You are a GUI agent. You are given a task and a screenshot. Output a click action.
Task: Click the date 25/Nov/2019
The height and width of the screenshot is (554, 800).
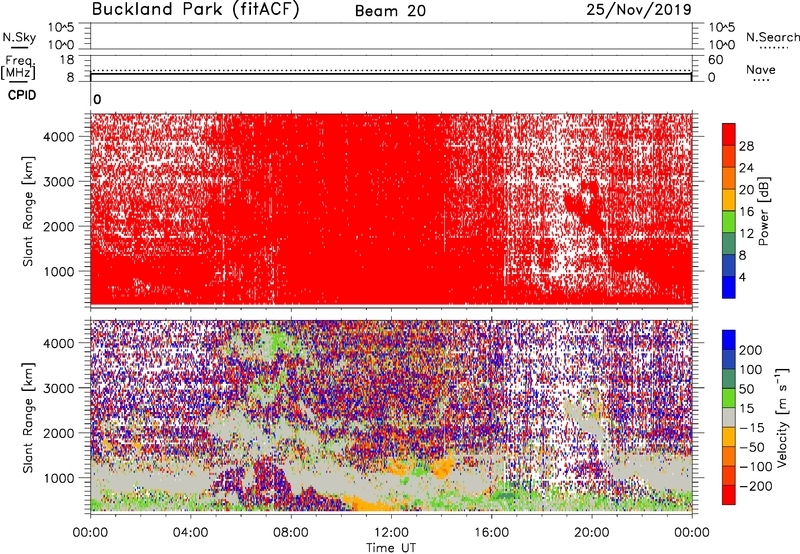639,10
